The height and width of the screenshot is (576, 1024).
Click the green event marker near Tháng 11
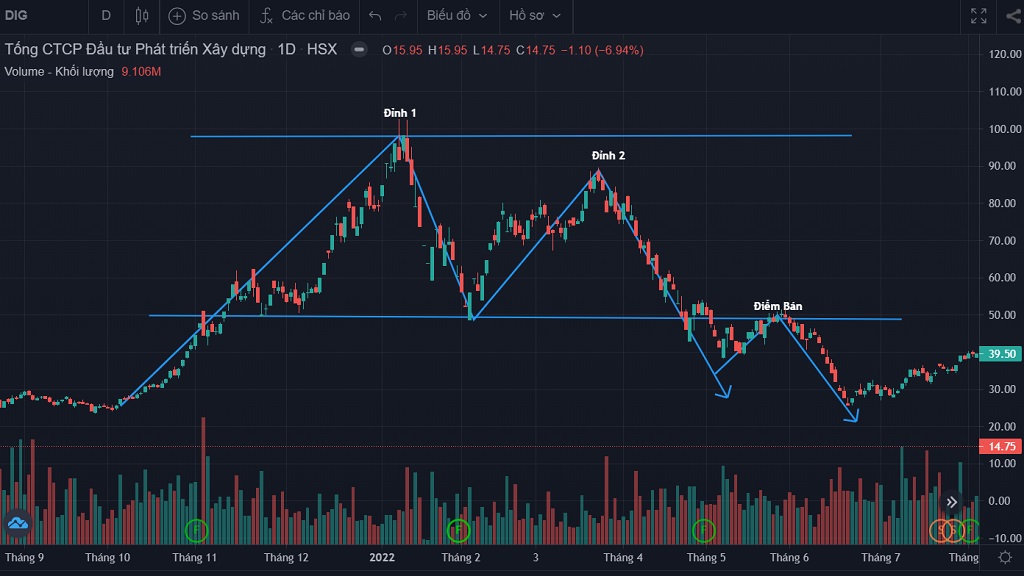click(197, 530)
